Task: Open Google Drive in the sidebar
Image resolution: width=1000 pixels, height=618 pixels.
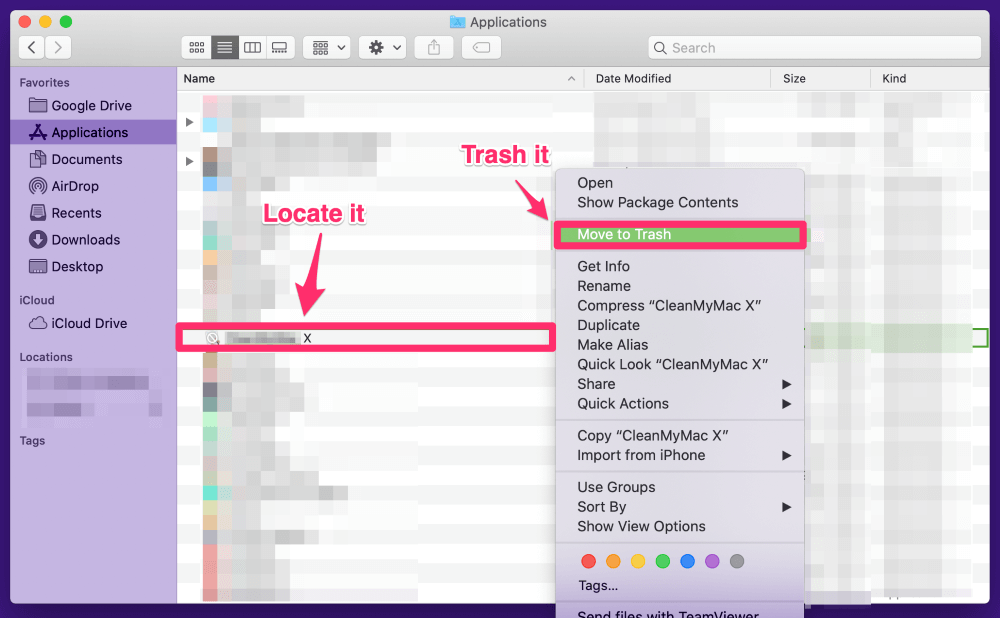Action: tap(93, 105)
